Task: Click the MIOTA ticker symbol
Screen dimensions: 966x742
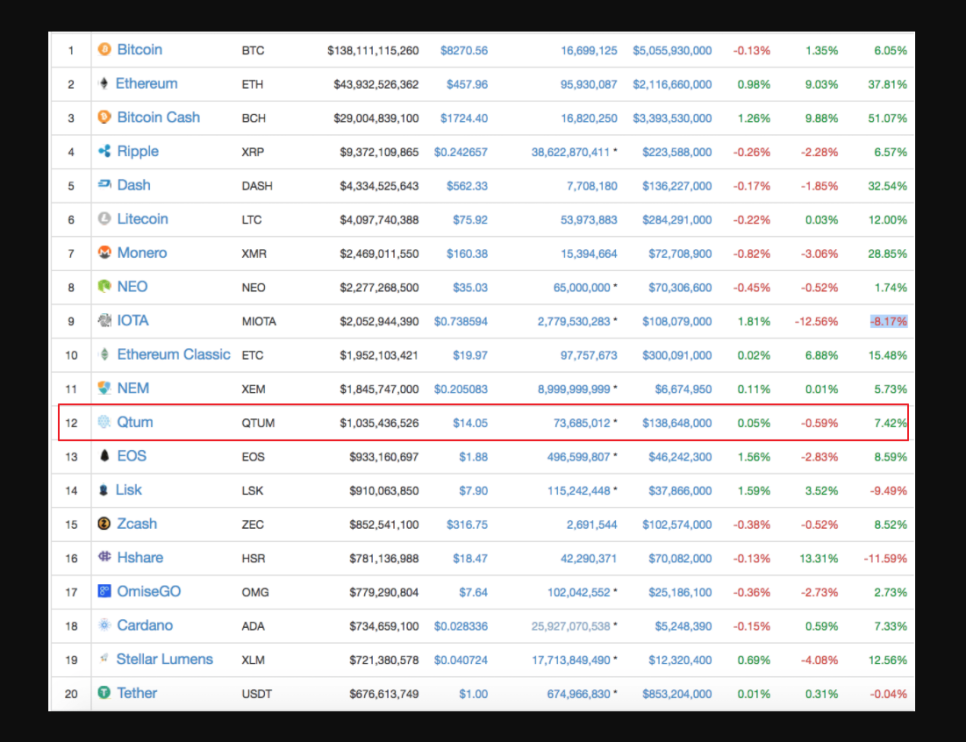Action: click(259, 322)
